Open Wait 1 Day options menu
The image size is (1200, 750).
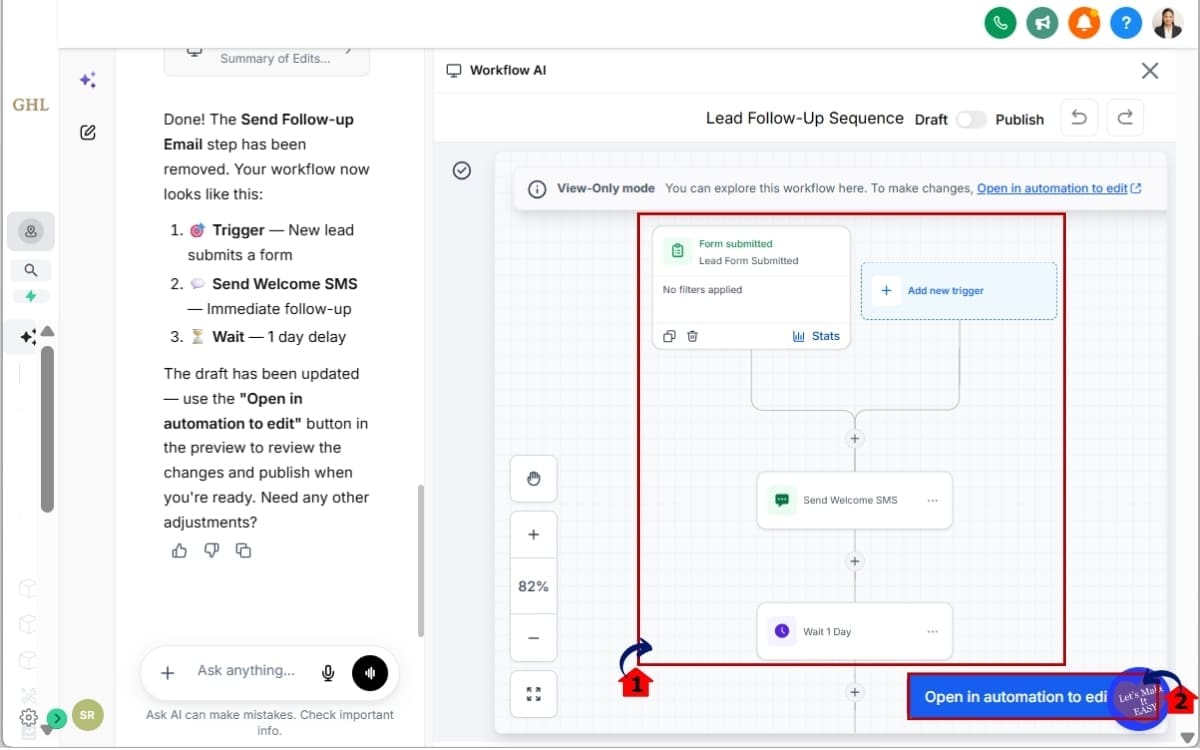[x=933, y=631]
